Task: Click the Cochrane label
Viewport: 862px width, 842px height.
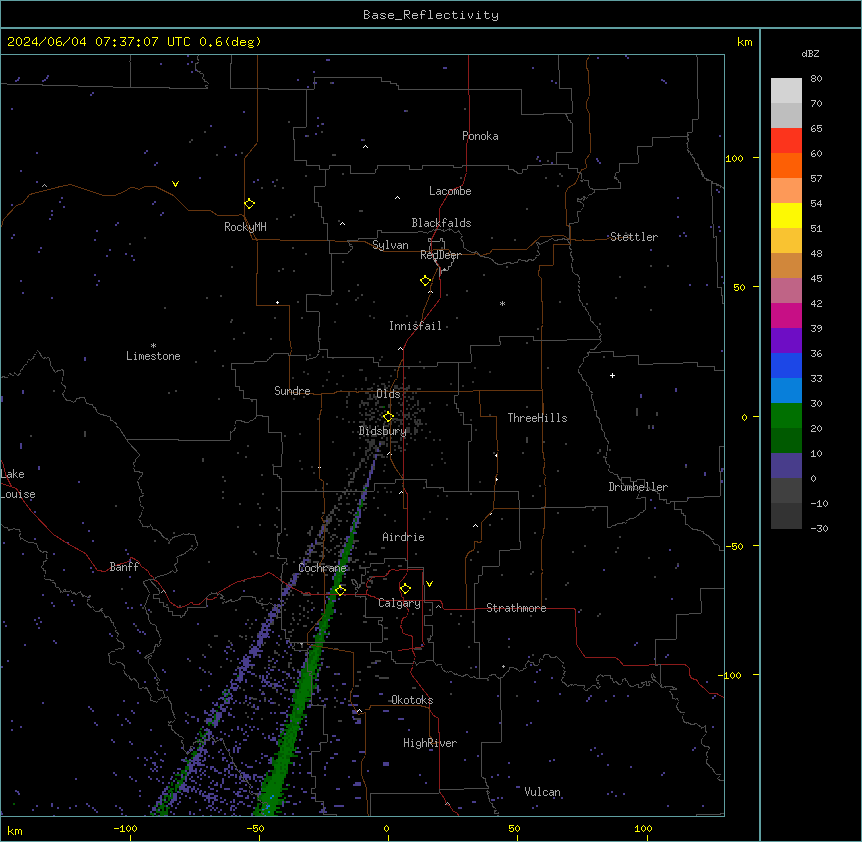Action: (x=322, y=568)
